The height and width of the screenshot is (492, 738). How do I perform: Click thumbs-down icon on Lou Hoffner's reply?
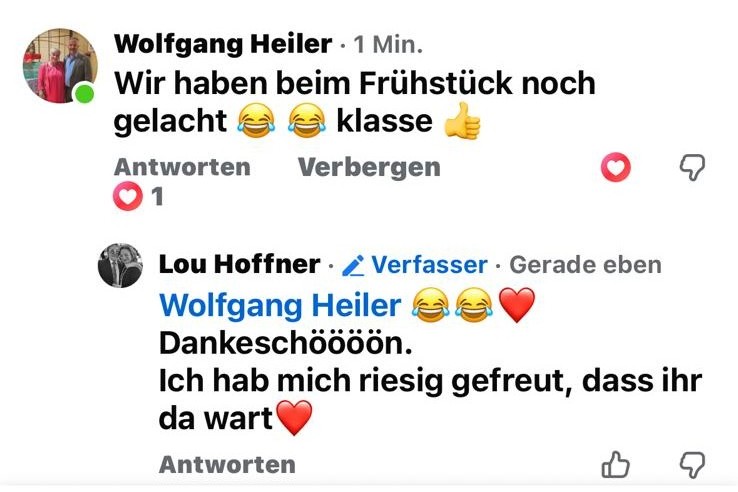point(692,465)
